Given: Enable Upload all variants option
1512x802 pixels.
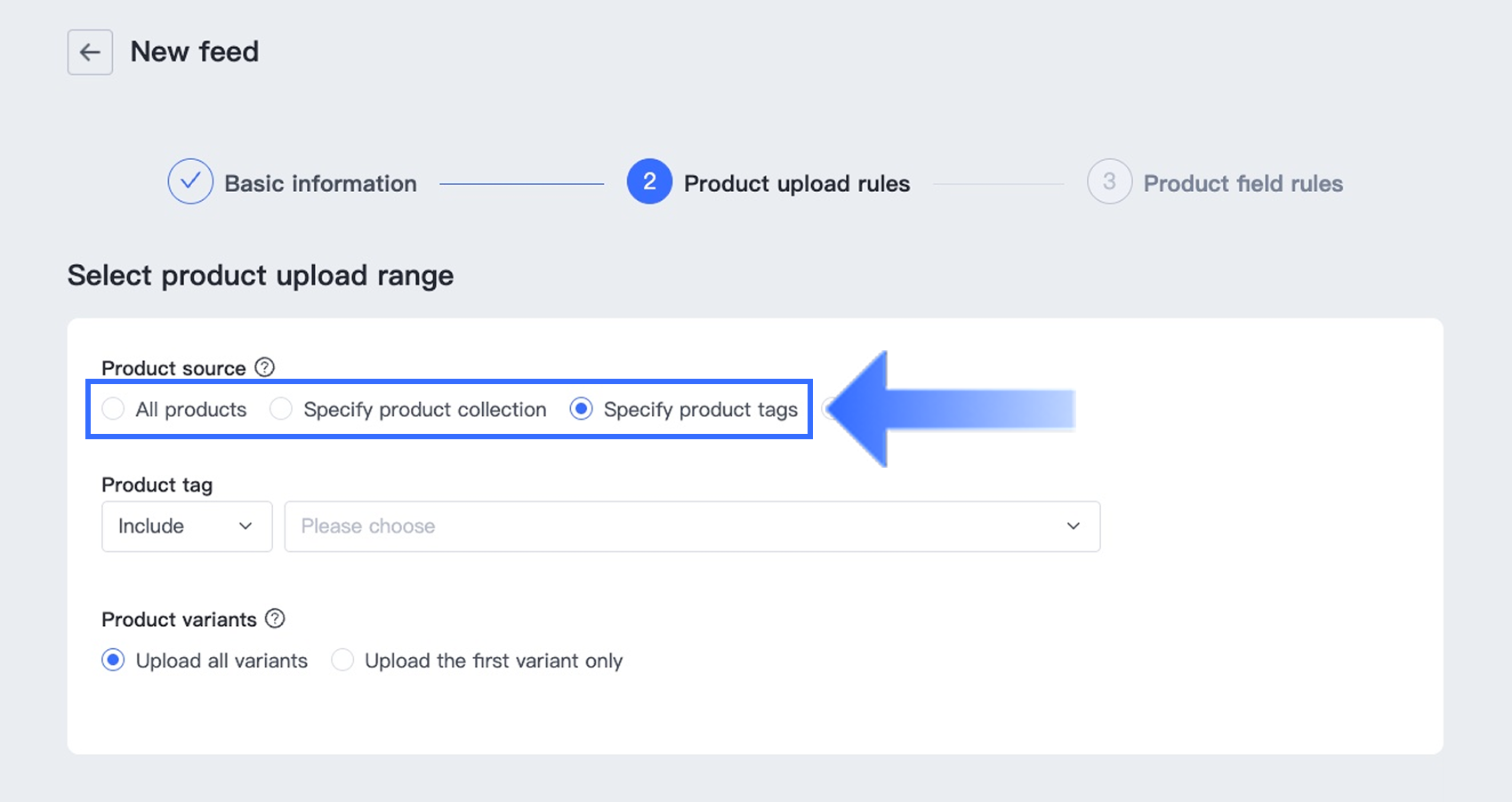Looking at the screenshot, I should tap(113, 661).
